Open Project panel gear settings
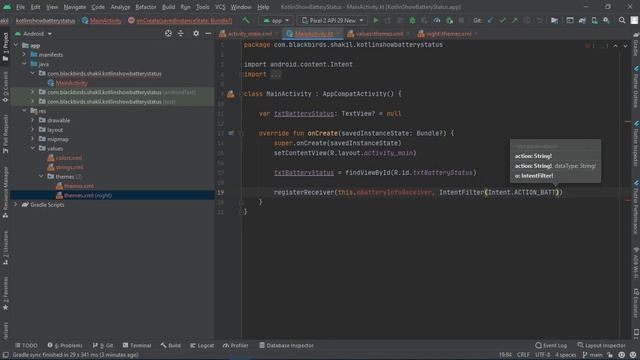This screenshot has width=640, height=360. (x=196, y=33)
